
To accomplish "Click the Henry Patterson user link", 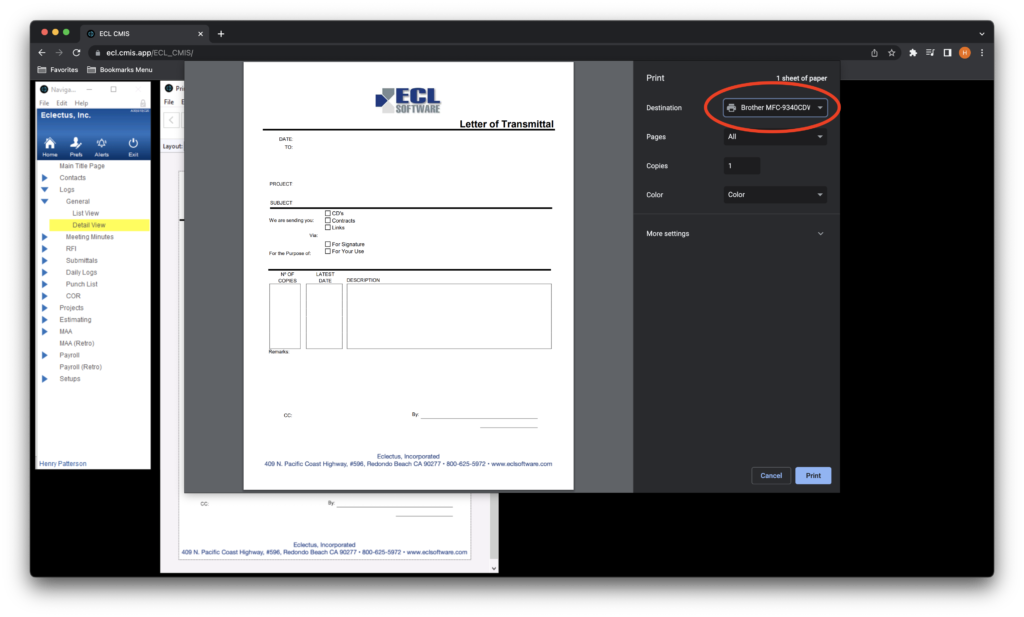I will coord(63,464).
